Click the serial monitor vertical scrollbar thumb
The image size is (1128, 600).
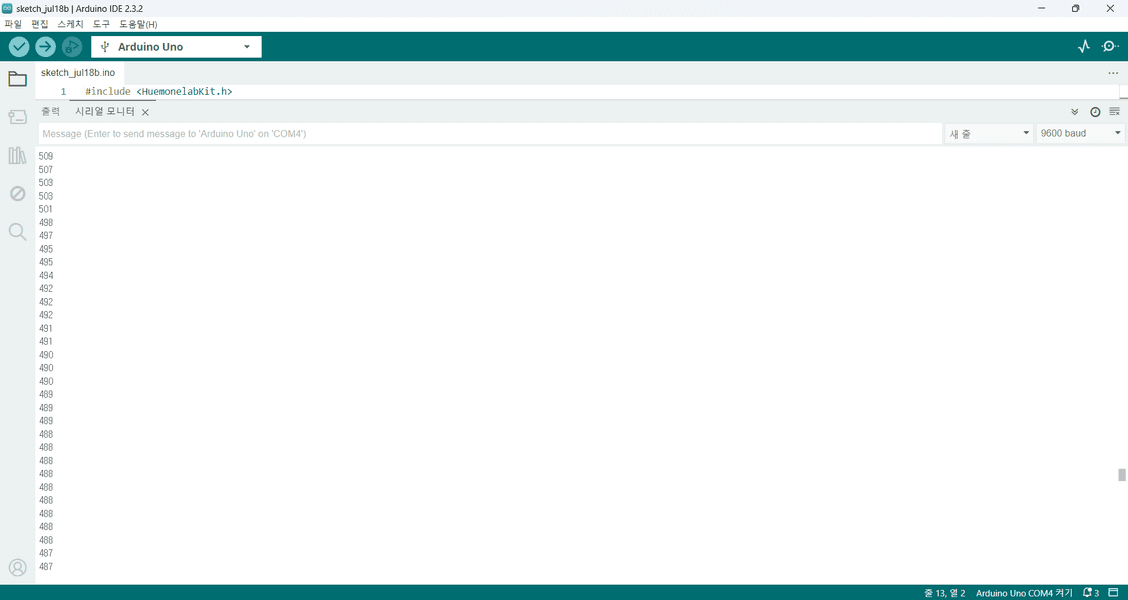point(1122,475)
